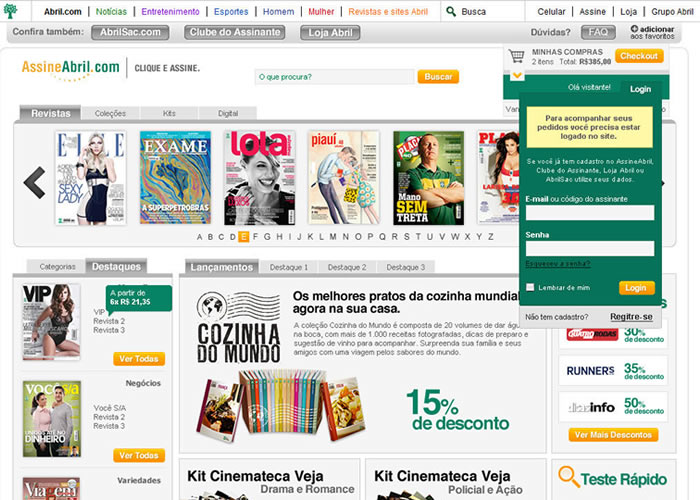Switch to the Categorias tab
Image resolution: width=700 pixels, height=500 pixels.
click(57, 267)
